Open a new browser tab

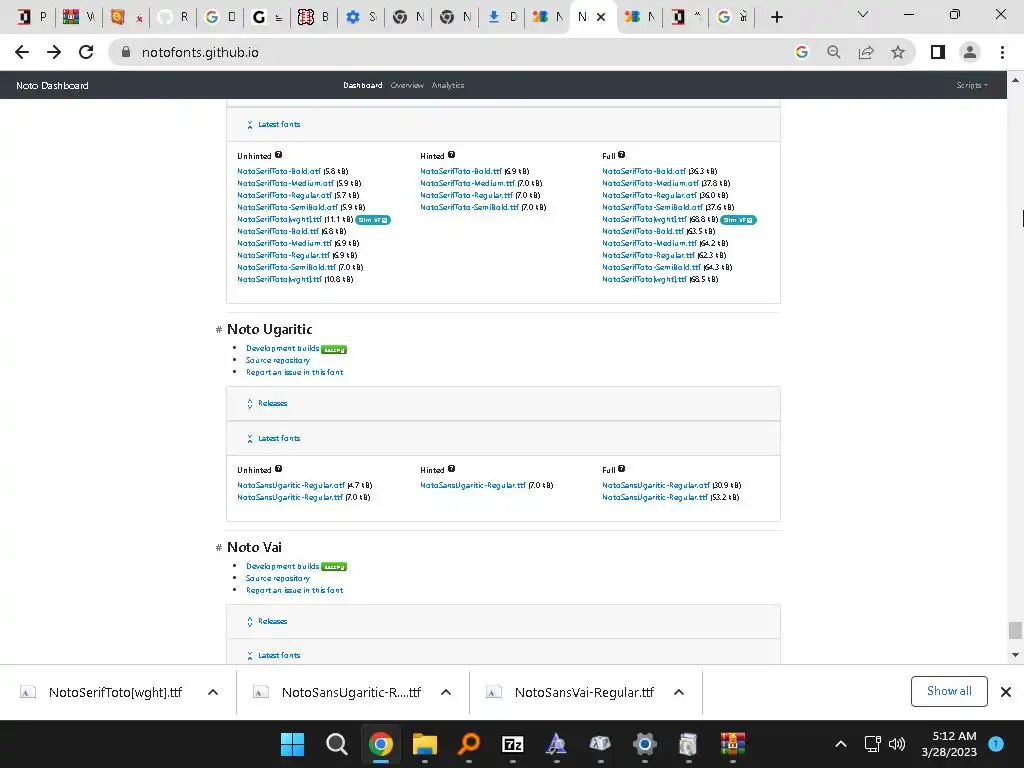pyautogui.click(x=776, y=17)
